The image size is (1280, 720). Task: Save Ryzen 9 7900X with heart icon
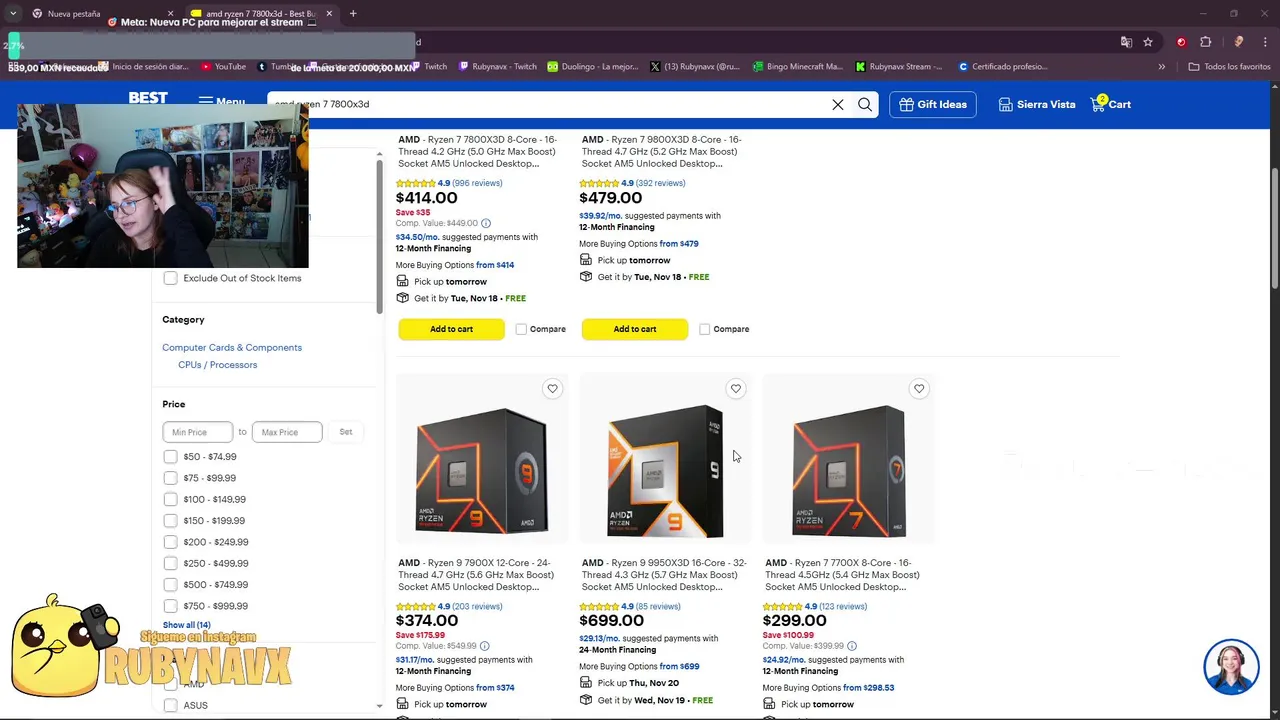click(552, 389)
